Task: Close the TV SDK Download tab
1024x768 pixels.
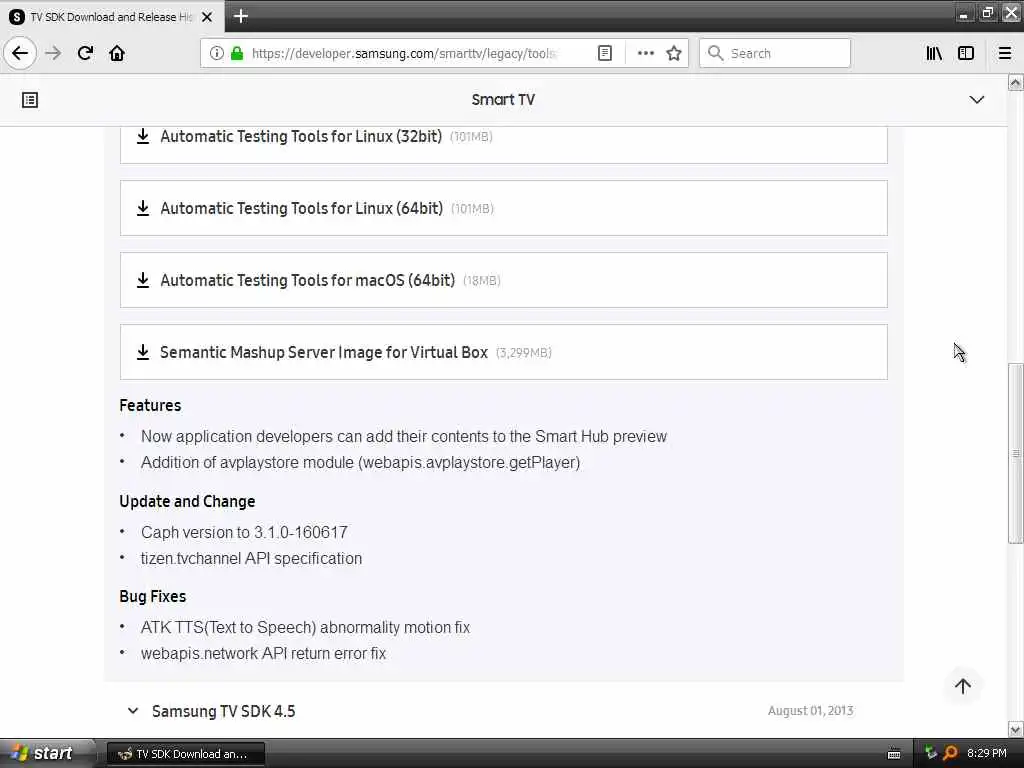Action: coord(207,16)
